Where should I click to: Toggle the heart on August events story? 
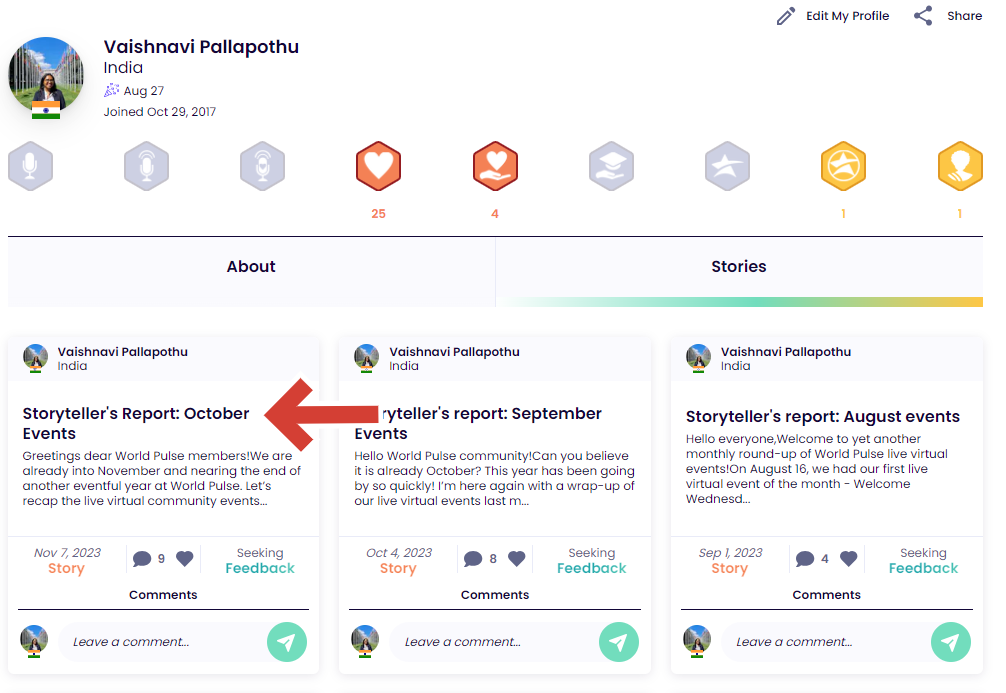(x=848, y=559)
